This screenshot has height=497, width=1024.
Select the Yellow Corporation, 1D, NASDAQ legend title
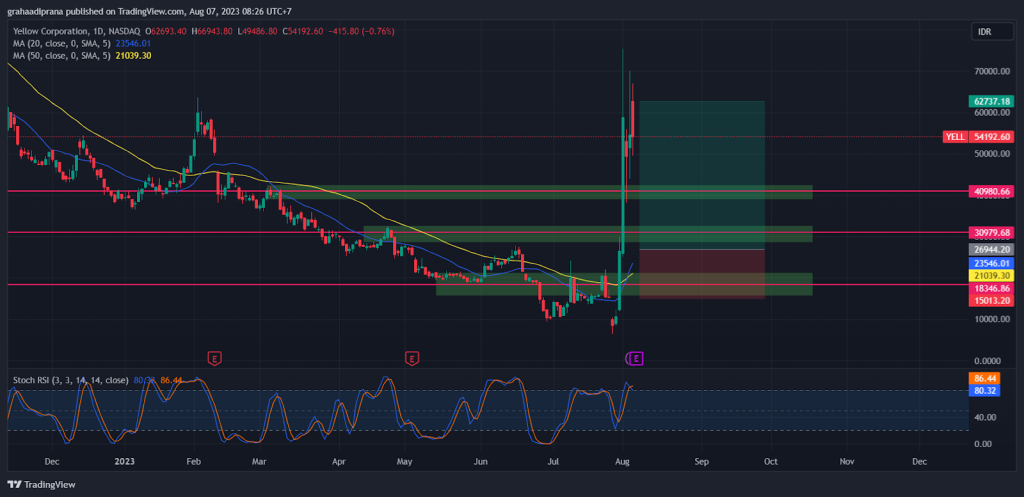(x=78, y=31)
